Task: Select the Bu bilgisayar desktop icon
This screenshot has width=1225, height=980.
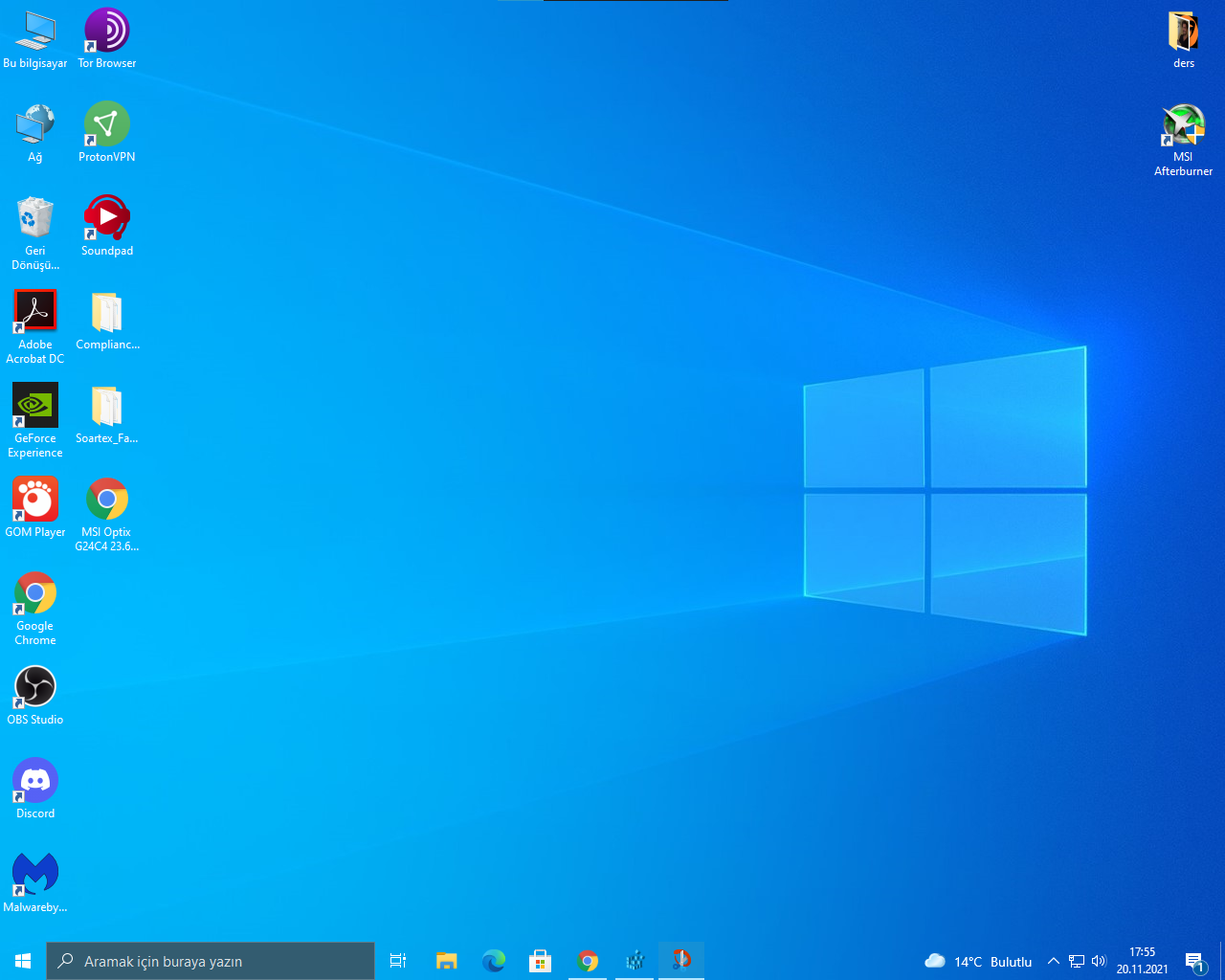Action: point(35,39)
